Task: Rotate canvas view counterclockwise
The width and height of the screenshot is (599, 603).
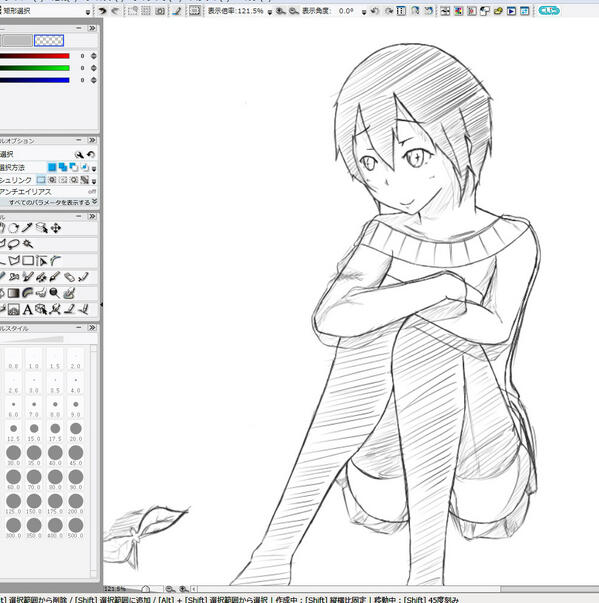Action: click(374, 11)
